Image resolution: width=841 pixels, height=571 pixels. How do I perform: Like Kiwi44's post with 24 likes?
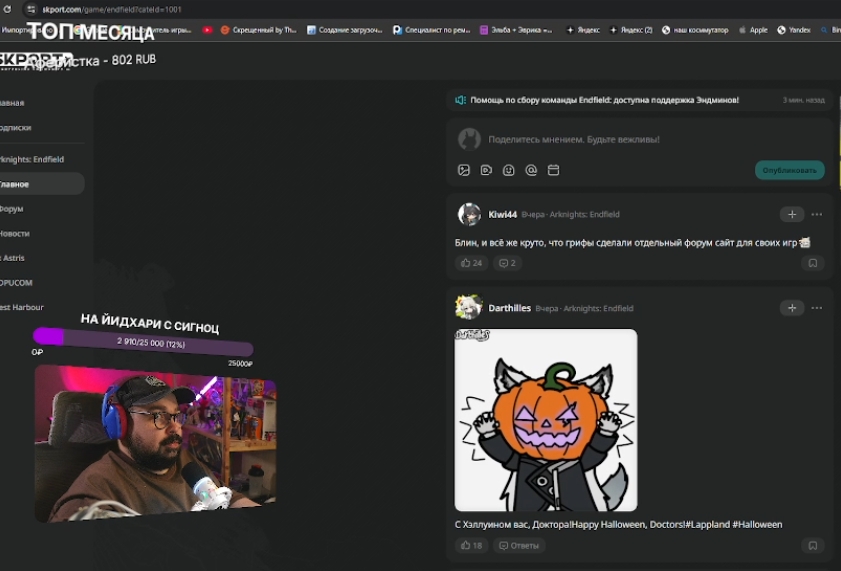click(471, 263)
